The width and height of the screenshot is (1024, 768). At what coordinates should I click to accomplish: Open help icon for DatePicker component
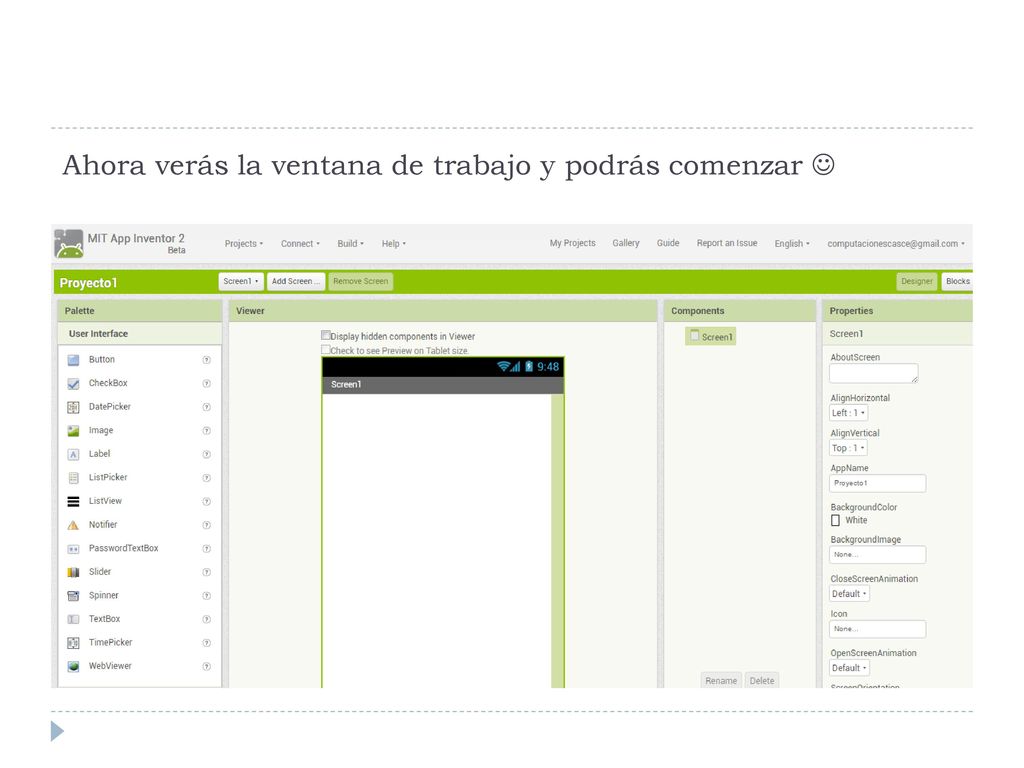(x=206, y=407)
